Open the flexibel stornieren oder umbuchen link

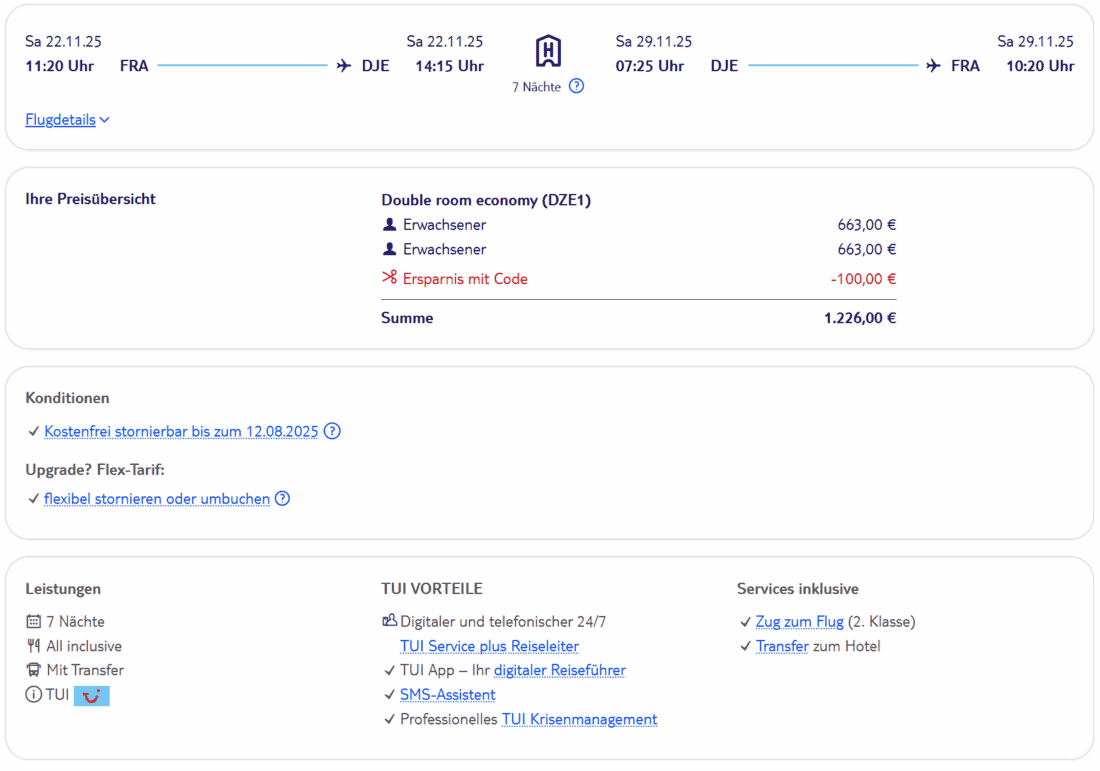pos(157,499)
